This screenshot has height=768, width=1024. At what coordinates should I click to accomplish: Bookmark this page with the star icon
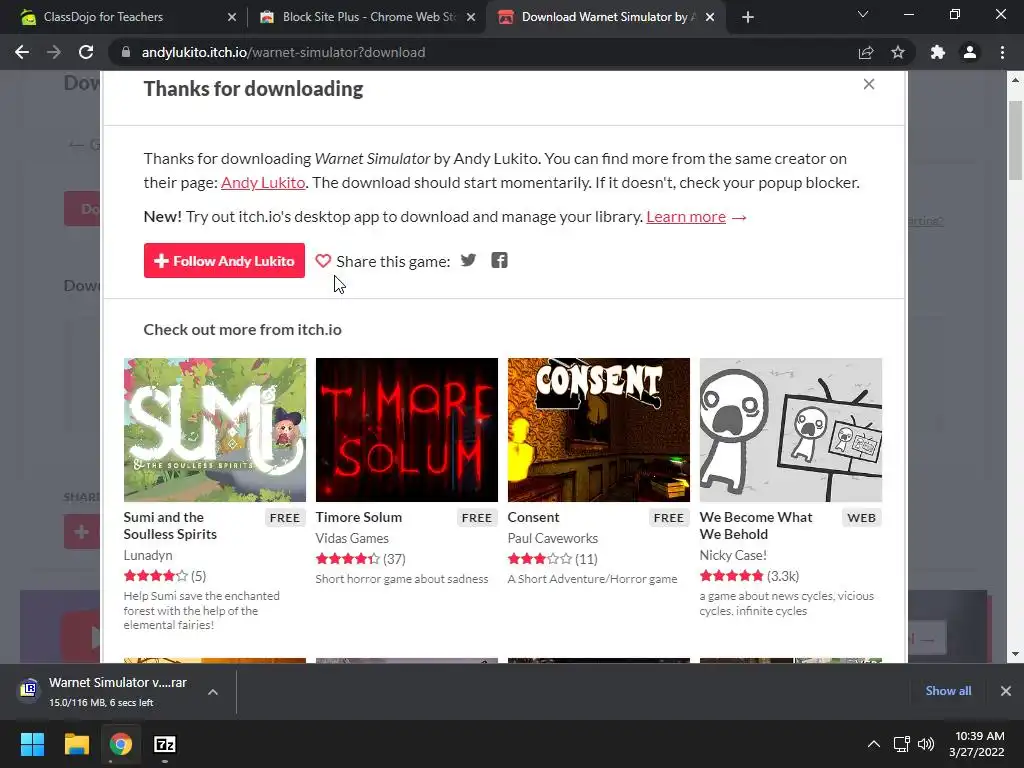click(898, 52)
